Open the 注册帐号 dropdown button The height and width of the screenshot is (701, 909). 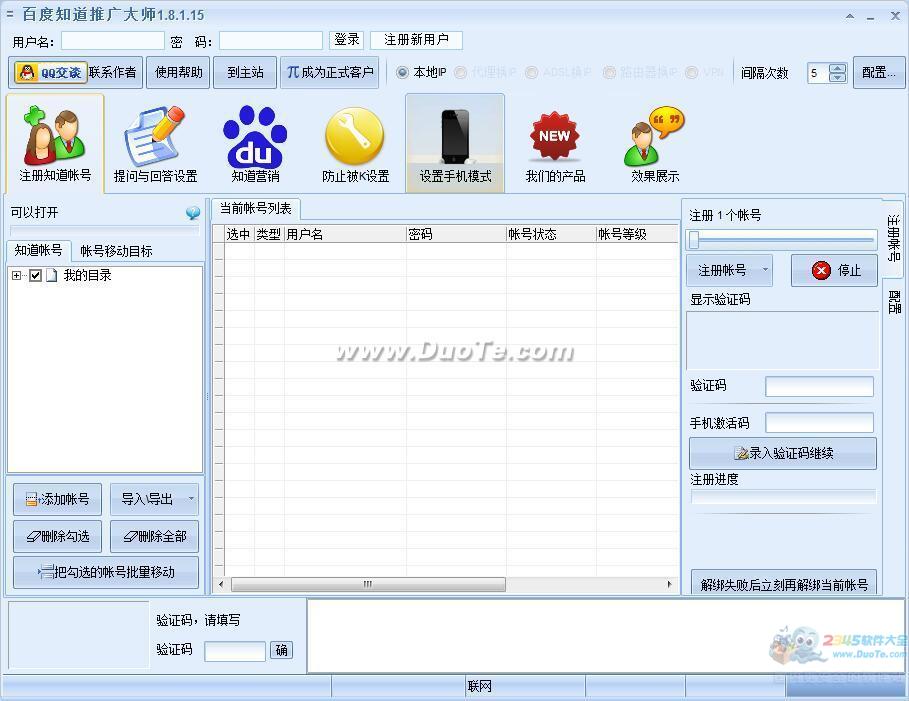click(729, 270)
